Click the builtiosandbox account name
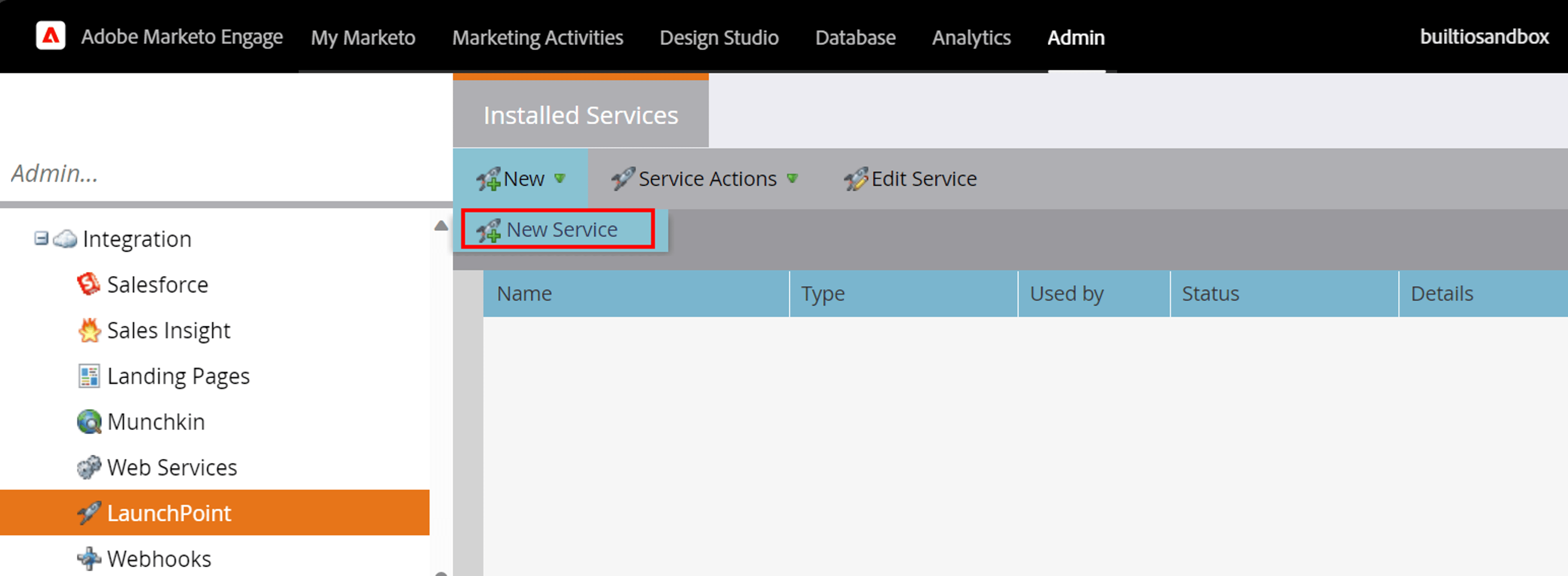Image resolution: width=1568 pixels, height=576 pixels. (1484, 36)
